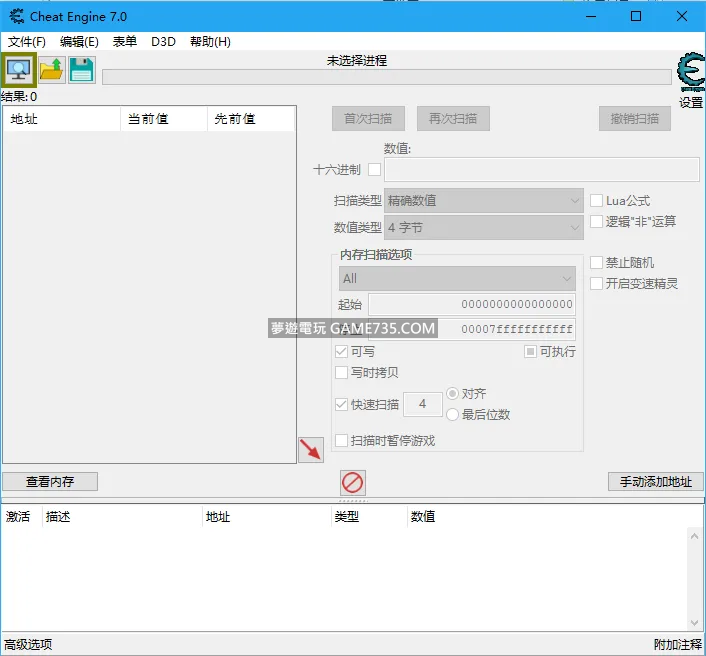The image size is (706, 656).
Task: Click the open folder load table icon
Action: coord(51,70)
